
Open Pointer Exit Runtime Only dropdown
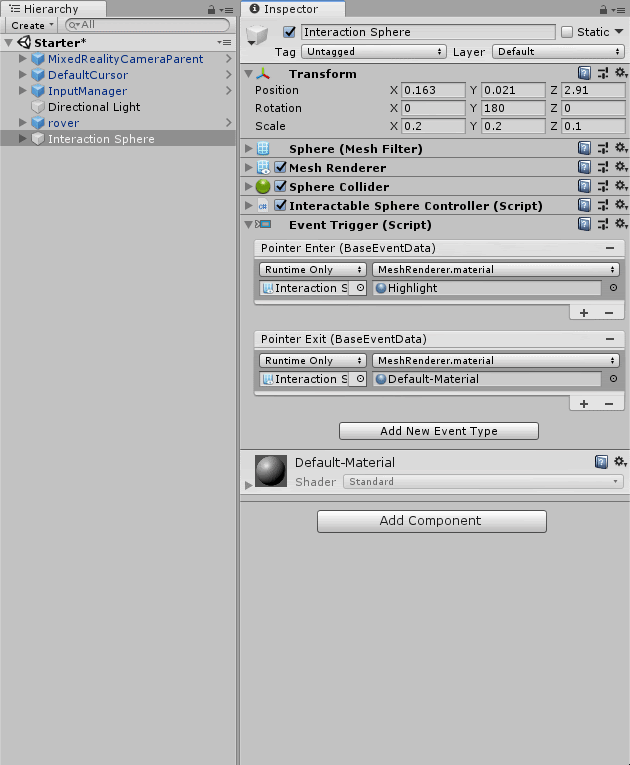(x=312, y=360)
